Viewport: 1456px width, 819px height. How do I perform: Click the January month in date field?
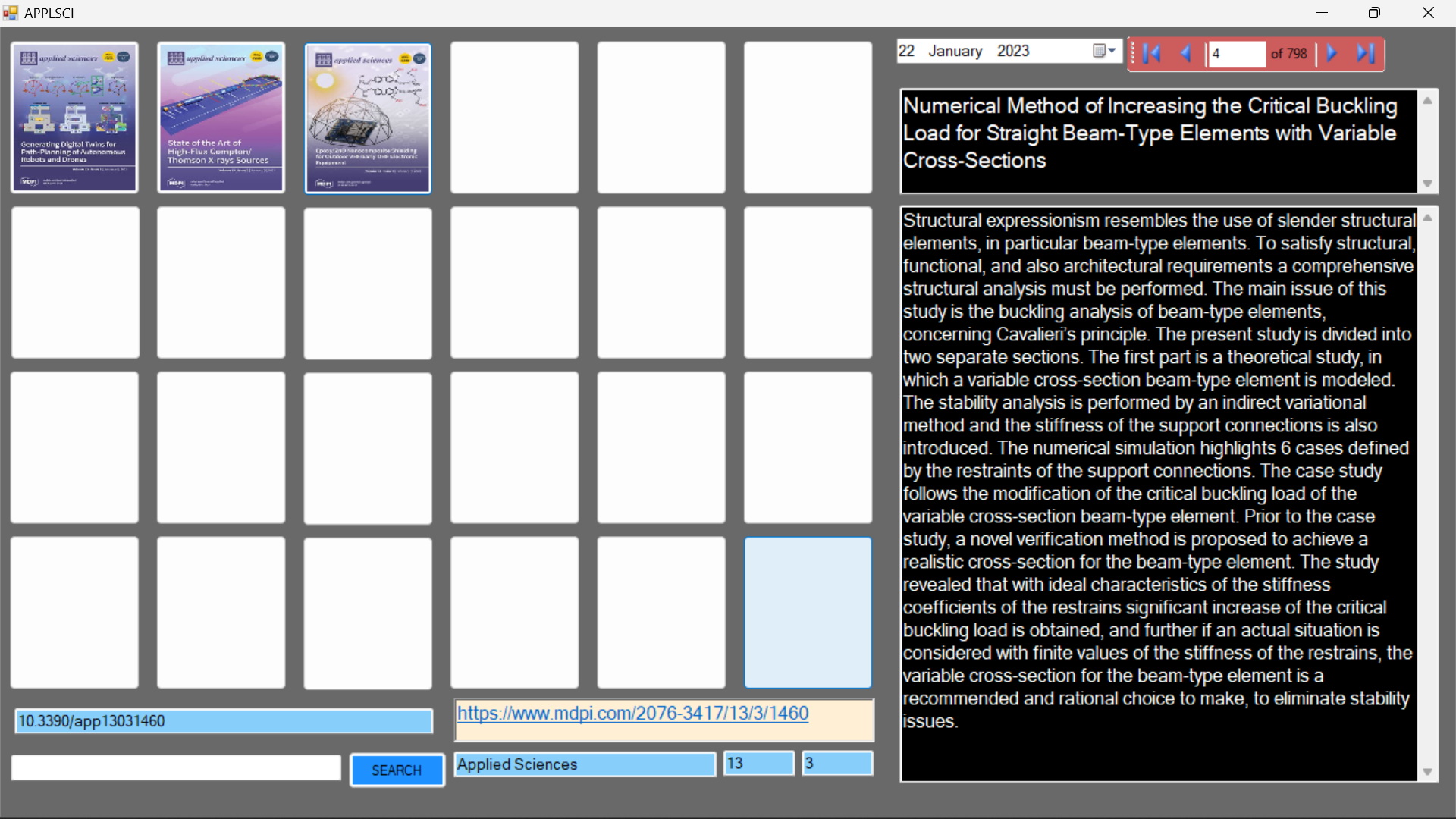(x=955, y=51)
